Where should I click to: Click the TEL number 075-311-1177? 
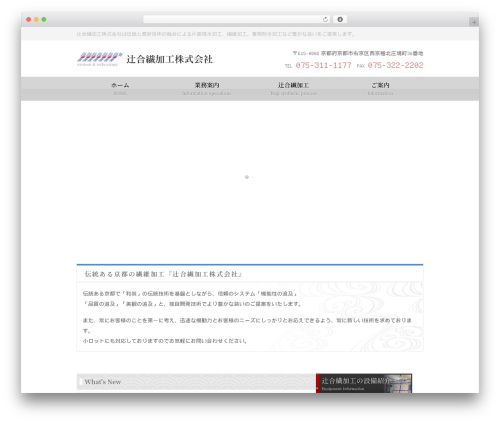pos(323,65)
